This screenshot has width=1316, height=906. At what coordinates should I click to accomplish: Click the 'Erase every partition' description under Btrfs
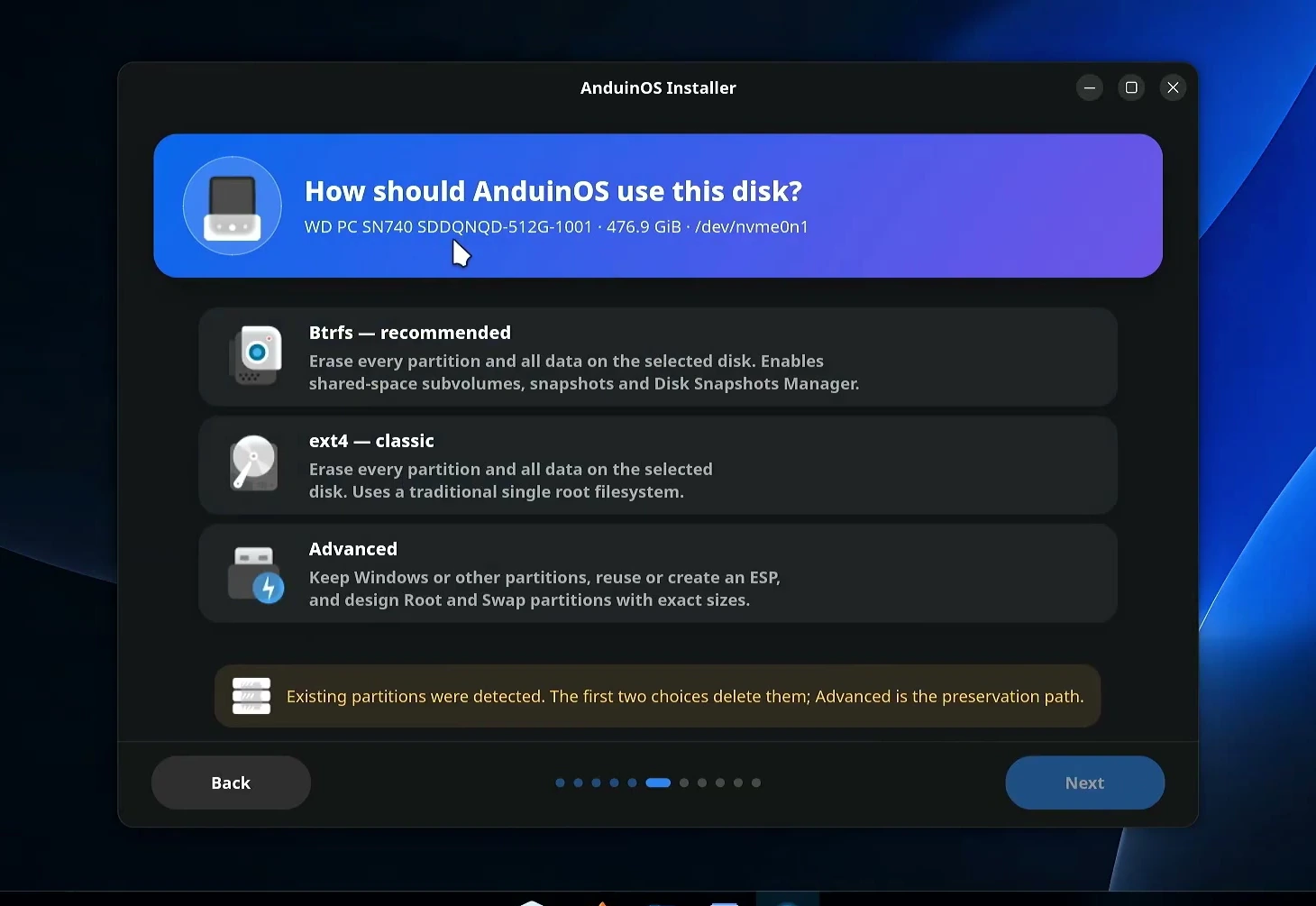coord(584,372)
